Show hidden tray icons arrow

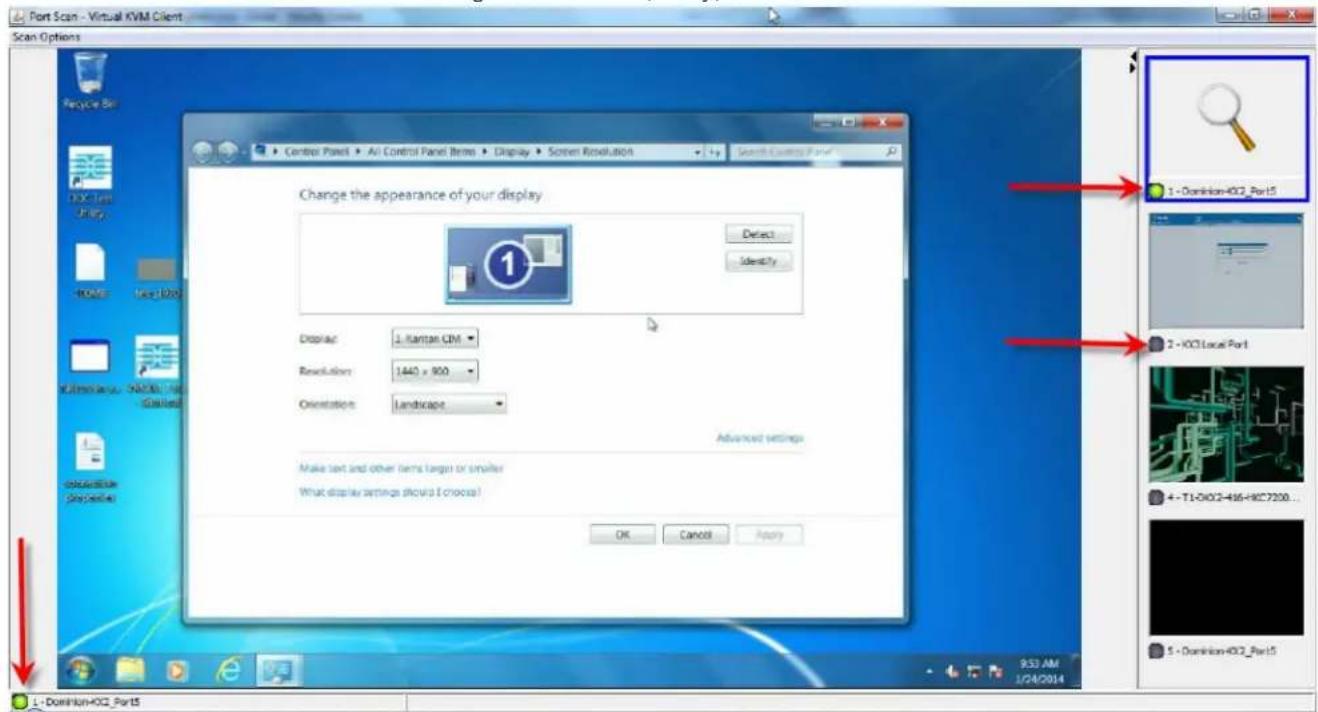[931, 671]
